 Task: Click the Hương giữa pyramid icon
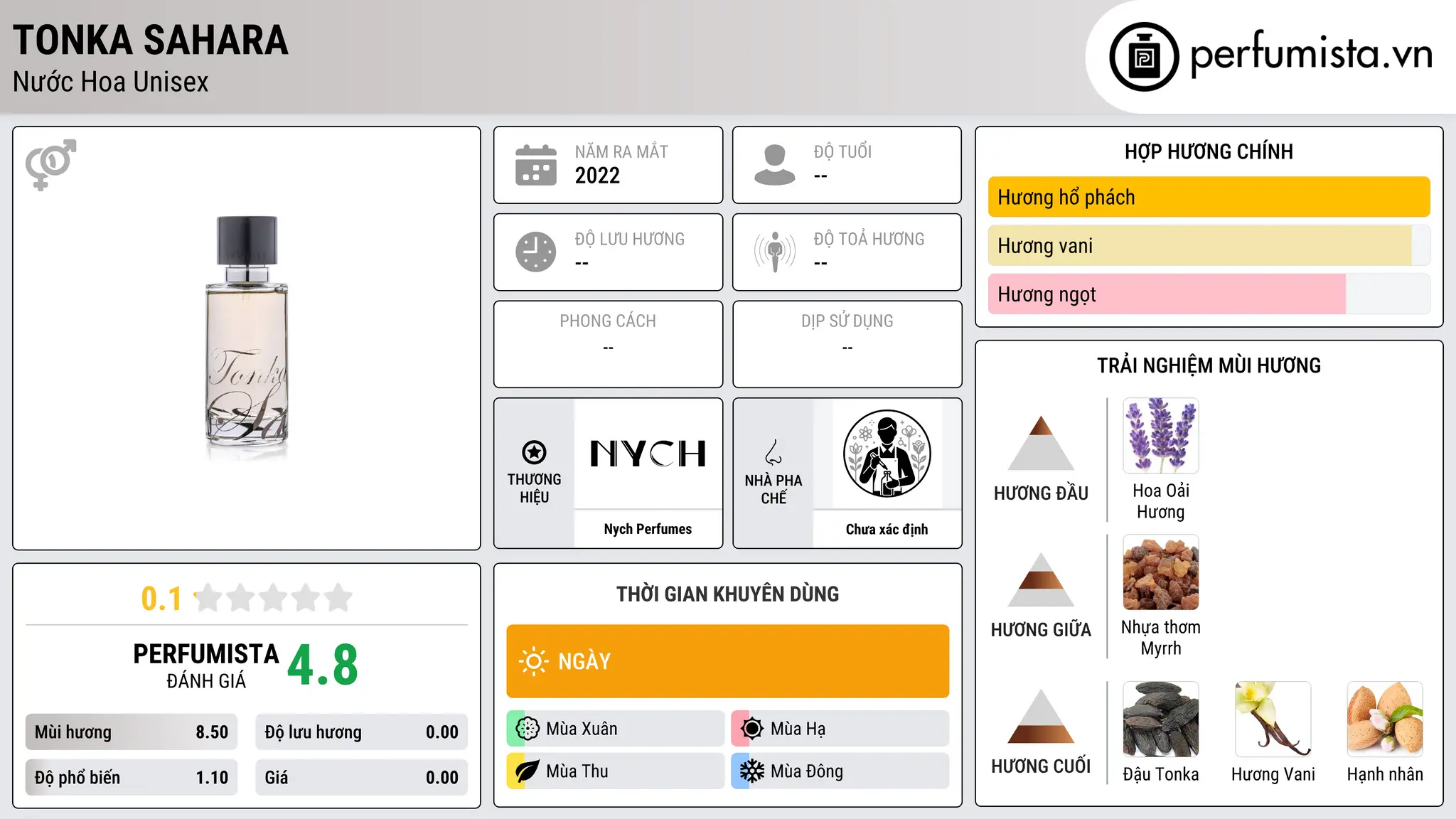1041,579
